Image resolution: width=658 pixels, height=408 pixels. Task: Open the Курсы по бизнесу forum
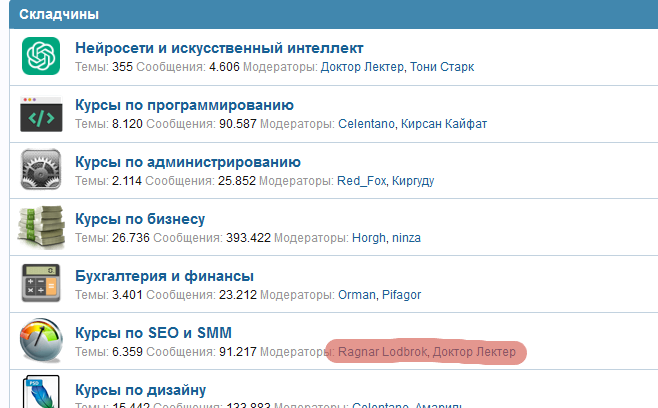click(140, 219)
